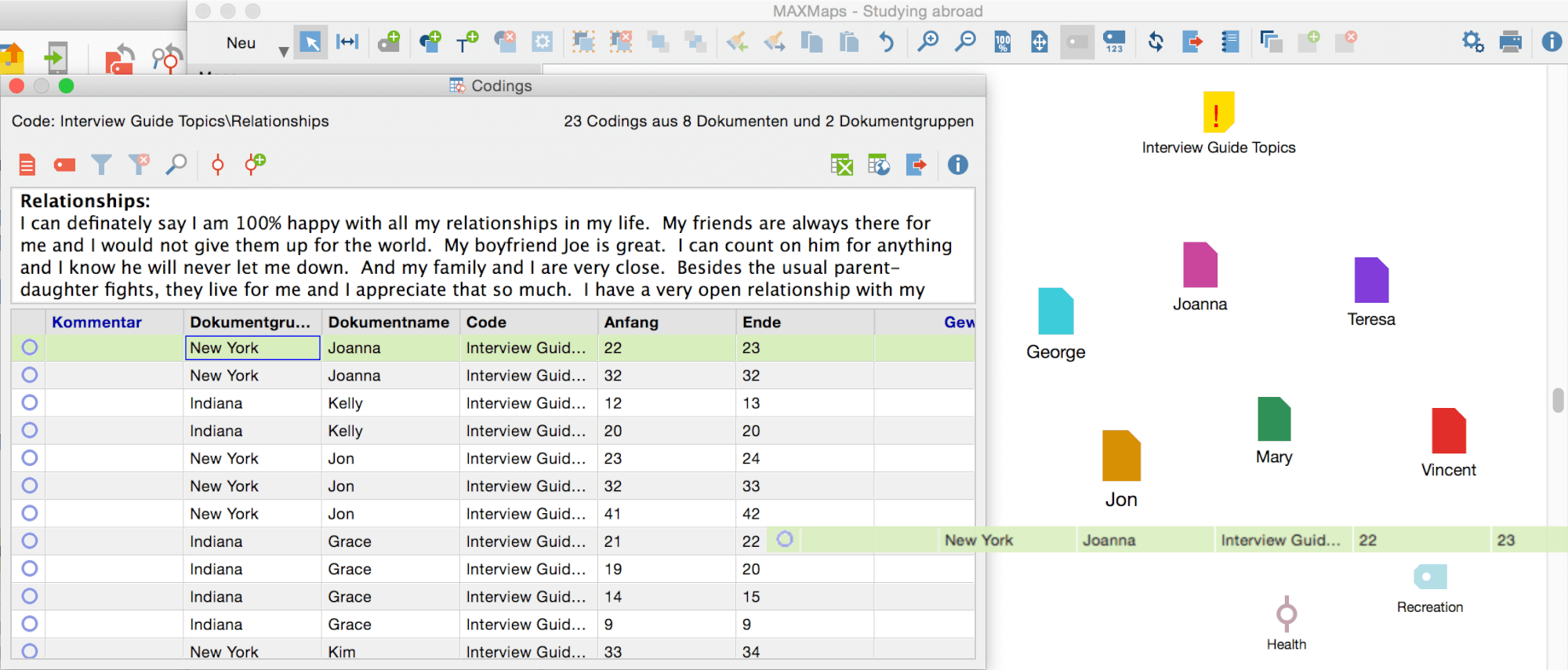Screen dimensions: 1568x670
Task: Export codings table to Excel
Action: point(841,165)
